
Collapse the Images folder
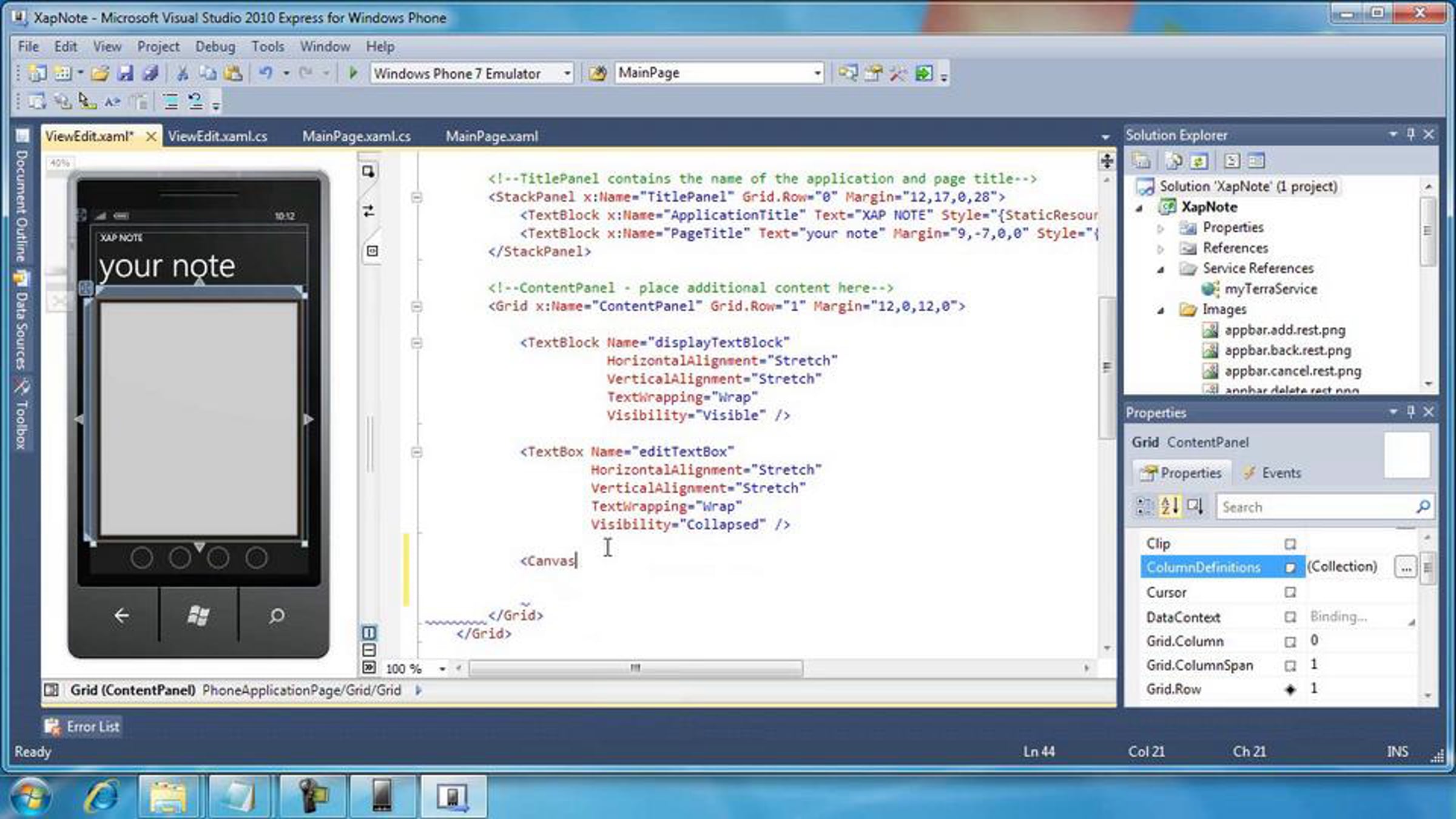(x=1161, y=310)
